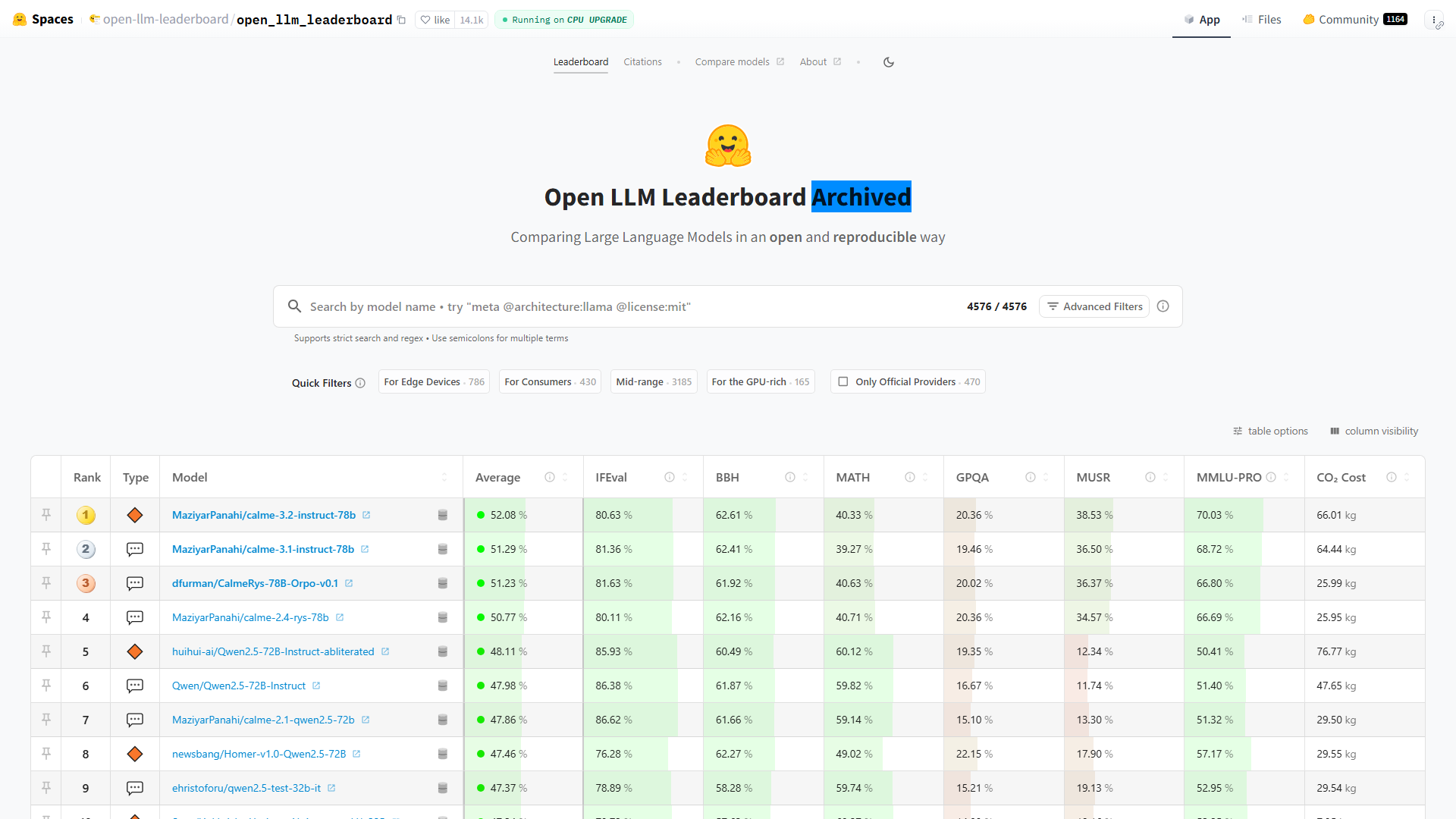The image size is (1456, 819).
Task: Switch to the App tab
Action: (1201, 20)
